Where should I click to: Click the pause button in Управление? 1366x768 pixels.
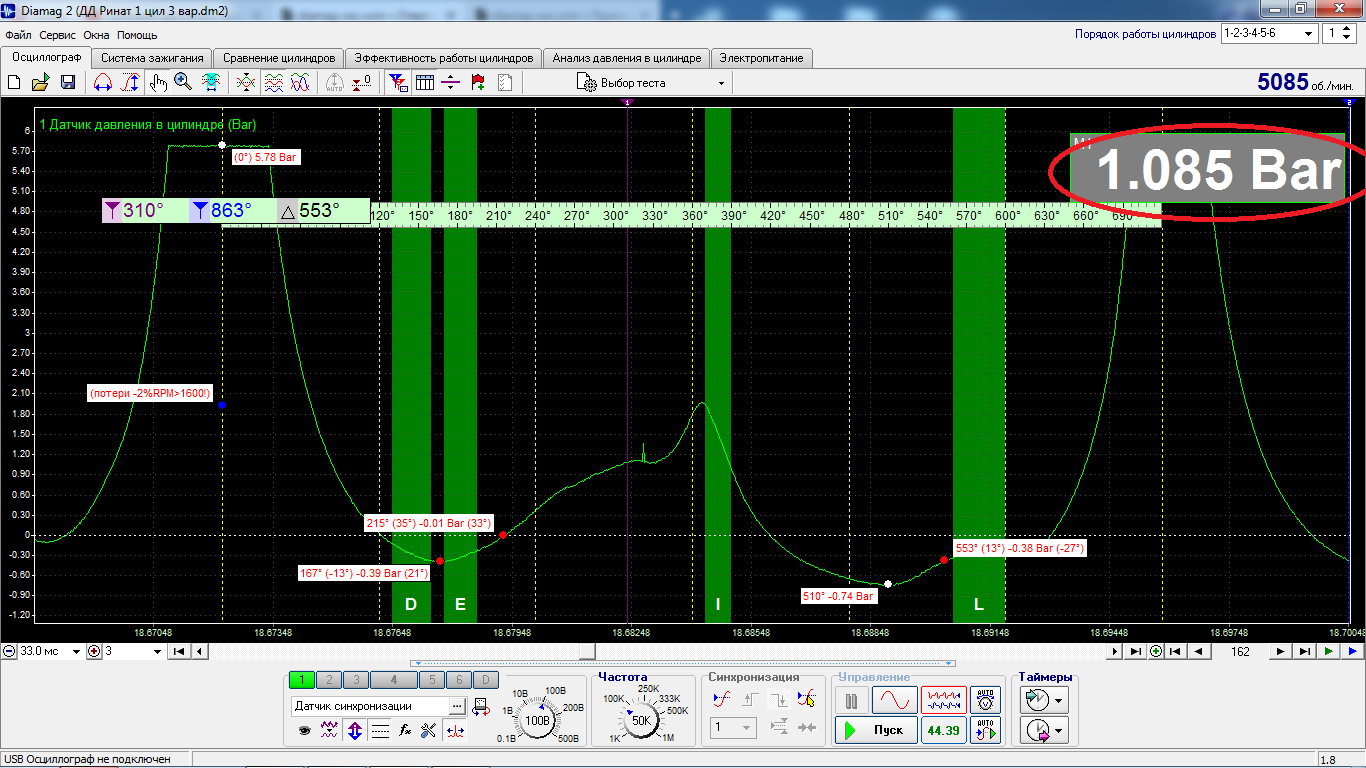point(851,700)
